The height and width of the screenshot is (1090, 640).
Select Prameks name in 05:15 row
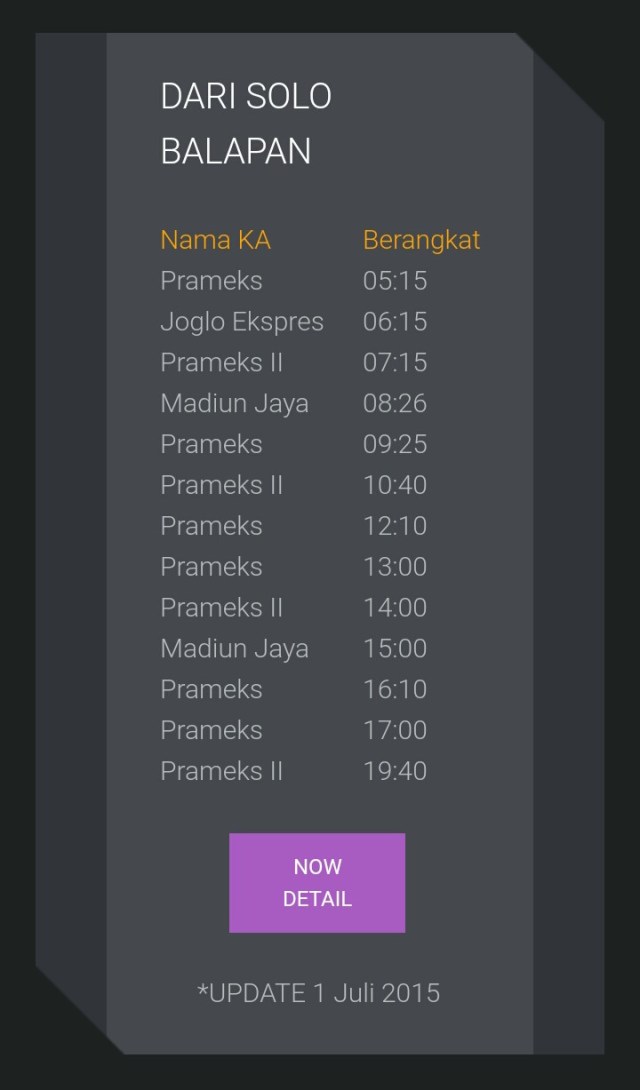pyautogui.click(x=211, y=281)
